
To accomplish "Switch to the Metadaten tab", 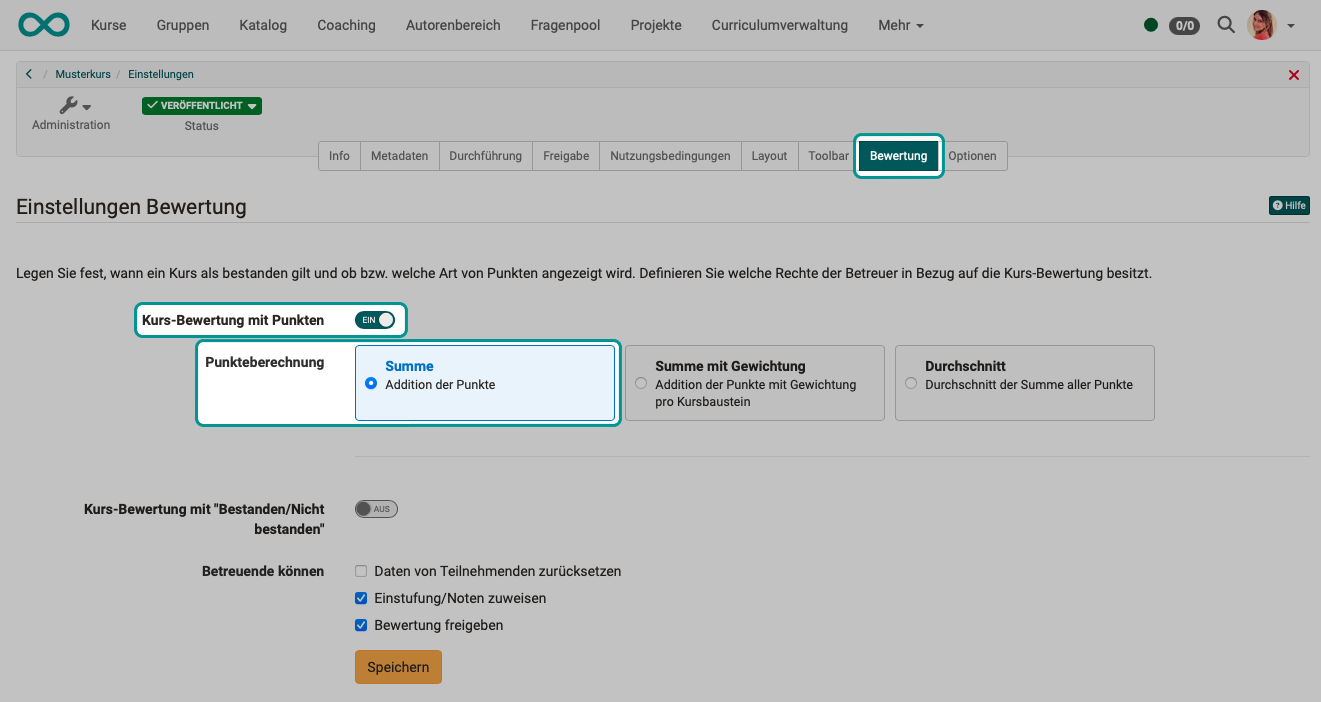I will click(399, 155).
